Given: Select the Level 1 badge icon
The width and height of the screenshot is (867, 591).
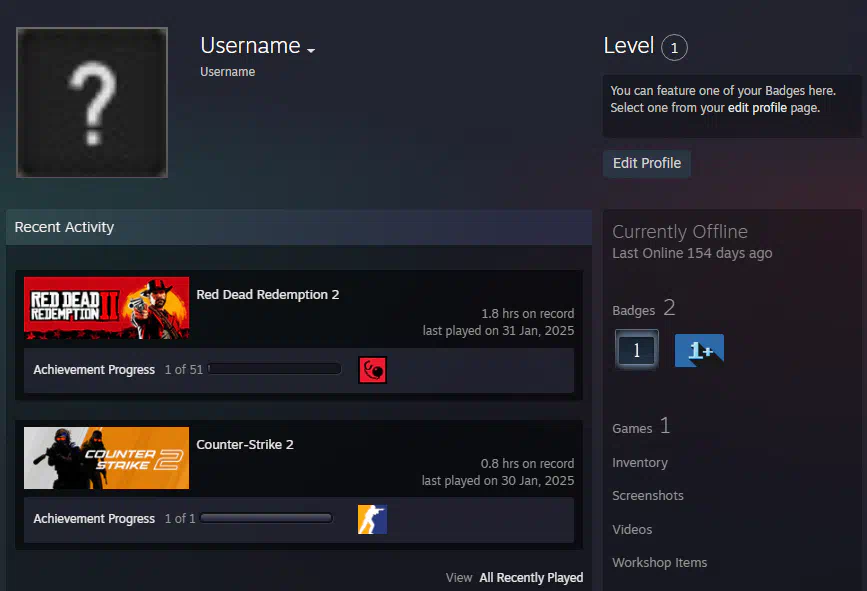Looking at the screenshot, I should (636, 350).
